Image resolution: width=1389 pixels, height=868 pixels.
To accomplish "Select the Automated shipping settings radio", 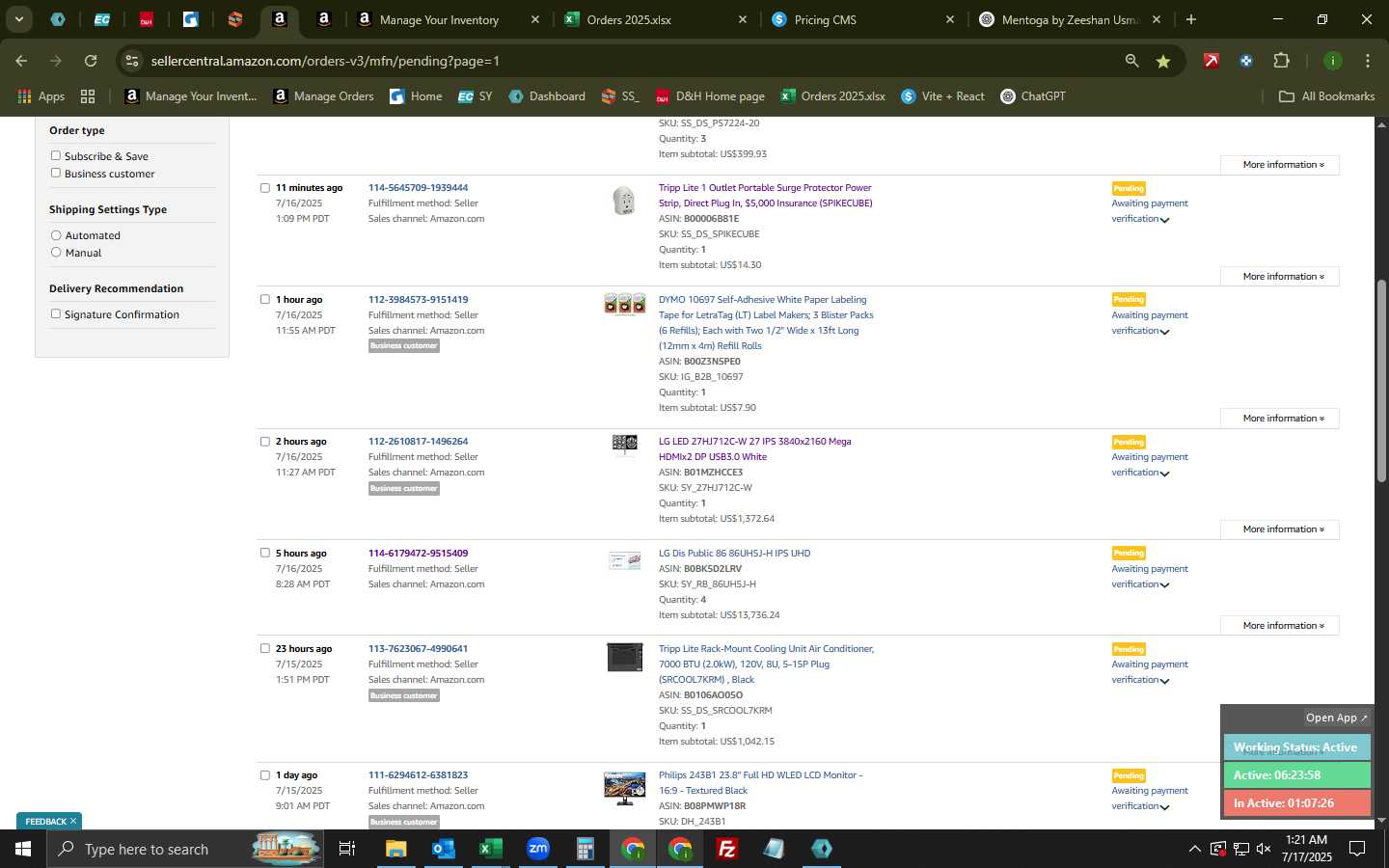I will [x=56, y=235].
